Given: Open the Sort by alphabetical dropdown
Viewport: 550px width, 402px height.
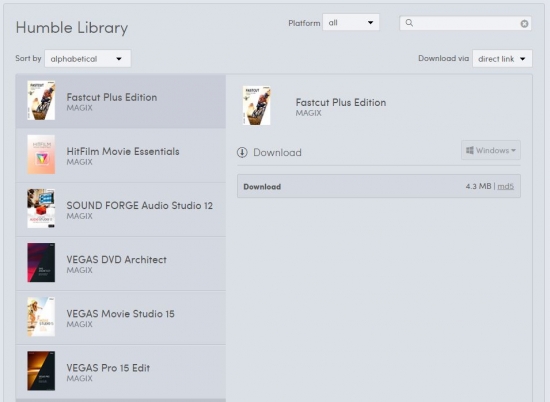Looking at the screenshot, I should (88, 59).
